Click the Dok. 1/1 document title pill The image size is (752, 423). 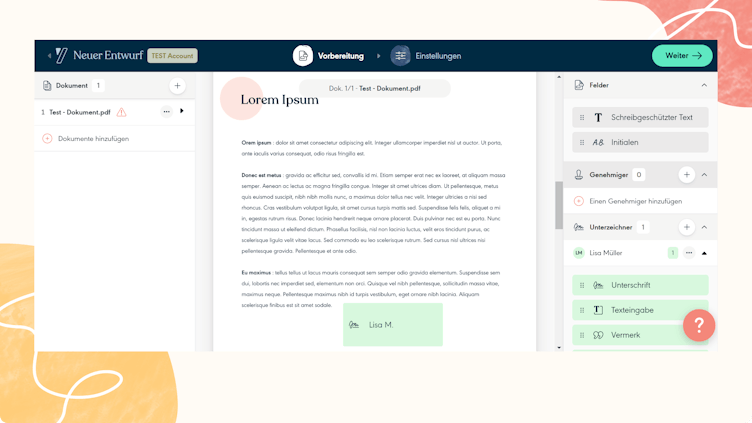pos(375,88)
